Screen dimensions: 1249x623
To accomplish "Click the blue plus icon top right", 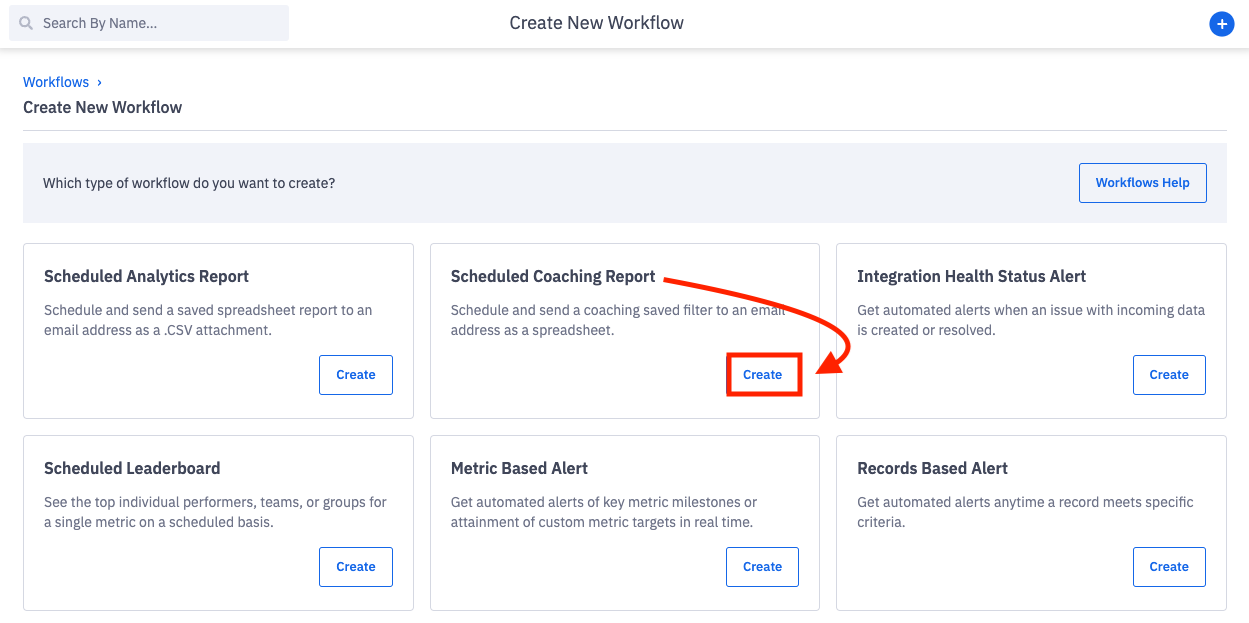I will pos(1222,23).
